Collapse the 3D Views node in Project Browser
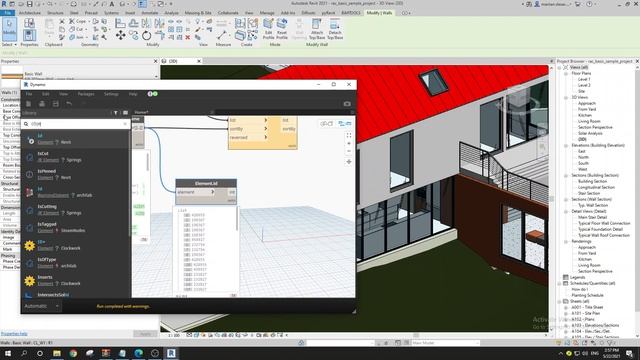This screenshot has height=360, width=640. pos(566,98)
